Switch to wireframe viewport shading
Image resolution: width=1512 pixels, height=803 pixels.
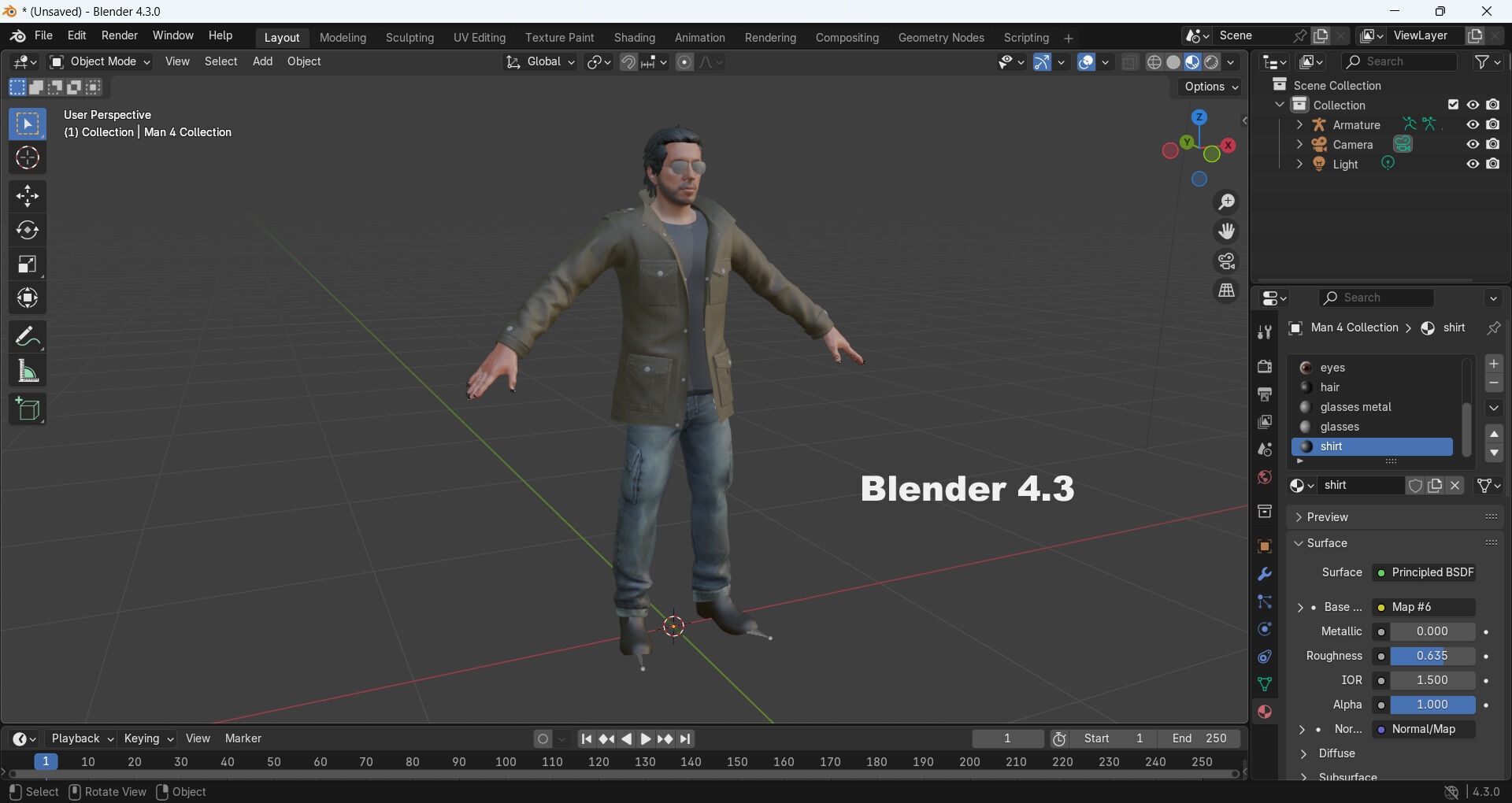tap(1154, 62)
